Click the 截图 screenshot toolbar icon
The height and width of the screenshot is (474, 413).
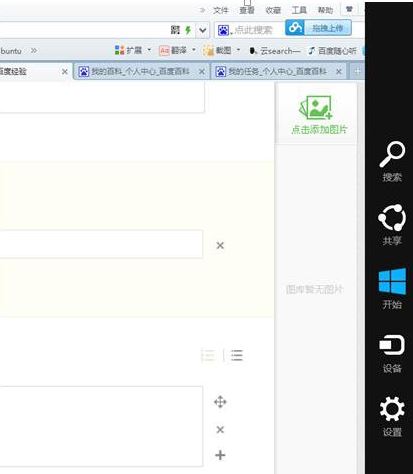coord(209,51)
